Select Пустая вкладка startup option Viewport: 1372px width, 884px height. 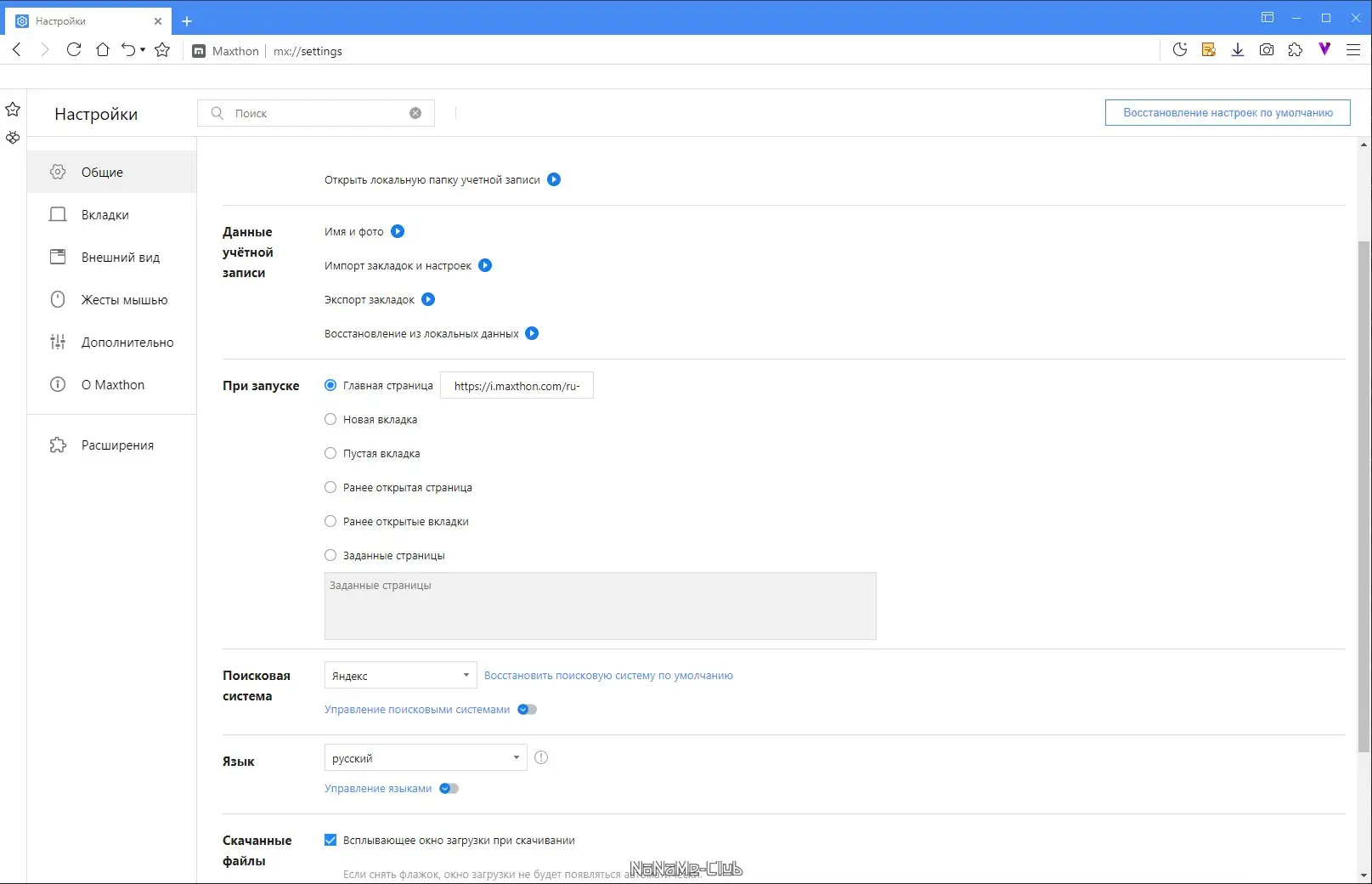(330, 453)
